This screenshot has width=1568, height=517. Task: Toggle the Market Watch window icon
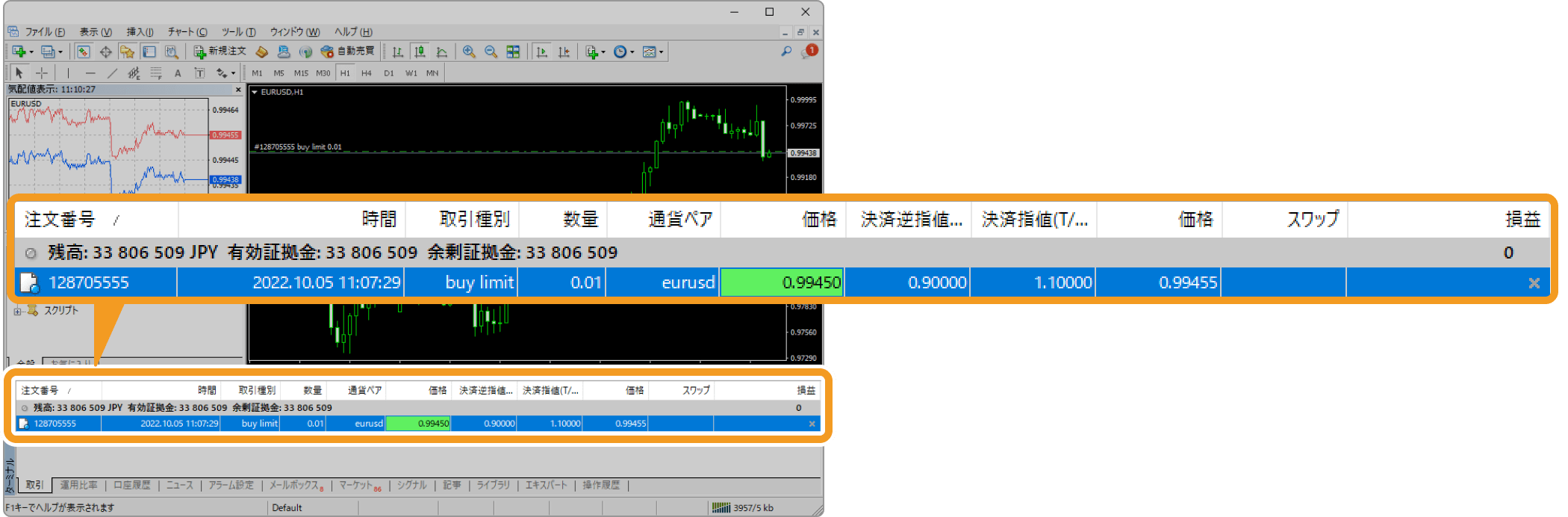click(x=84, y=52)
